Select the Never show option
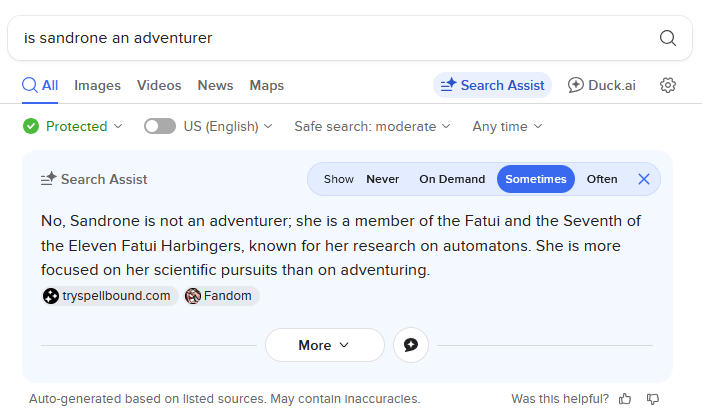702x417 pixels. coord(383,179)
